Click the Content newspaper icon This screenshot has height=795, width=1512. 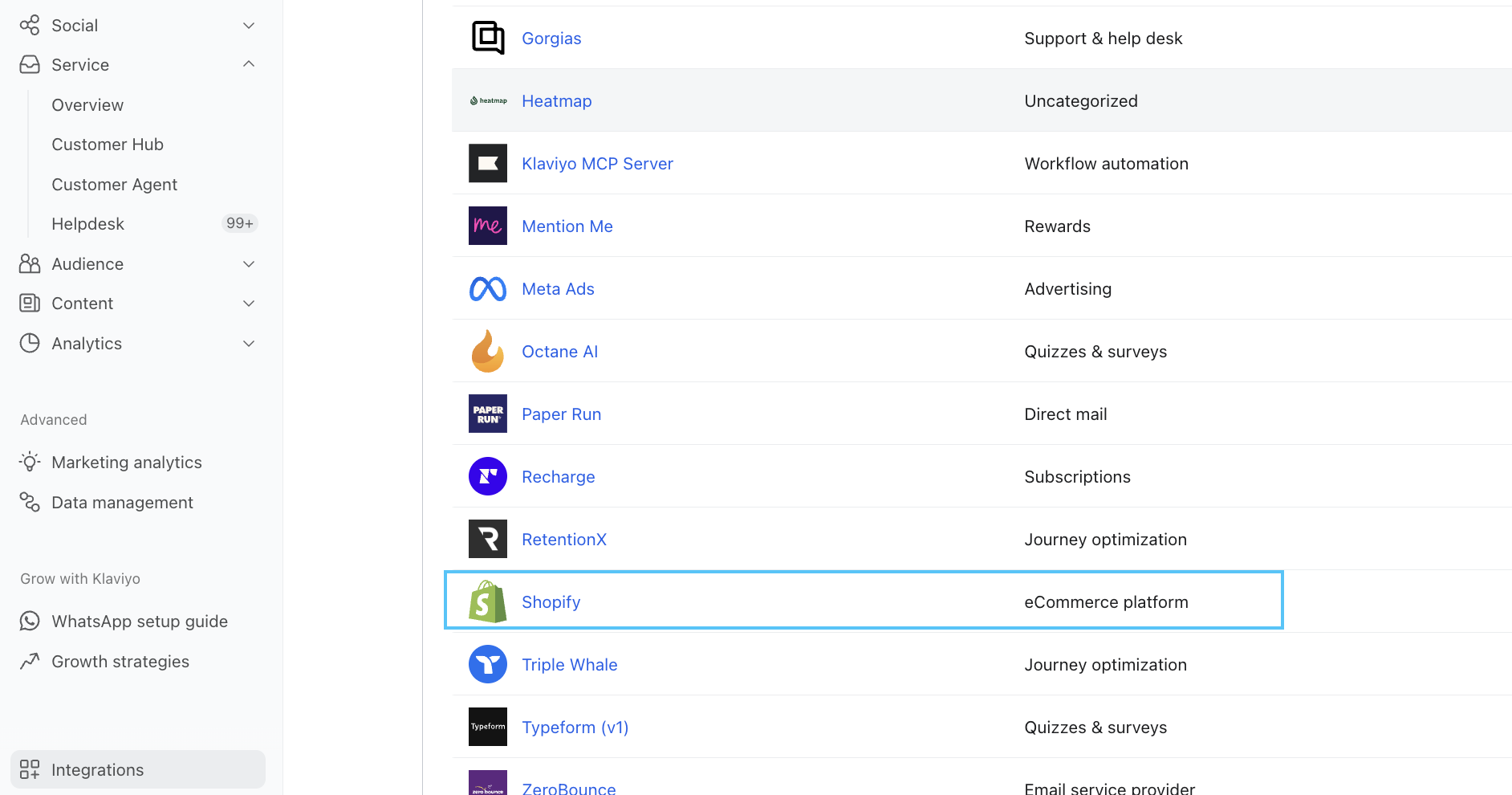coord(30,303)
